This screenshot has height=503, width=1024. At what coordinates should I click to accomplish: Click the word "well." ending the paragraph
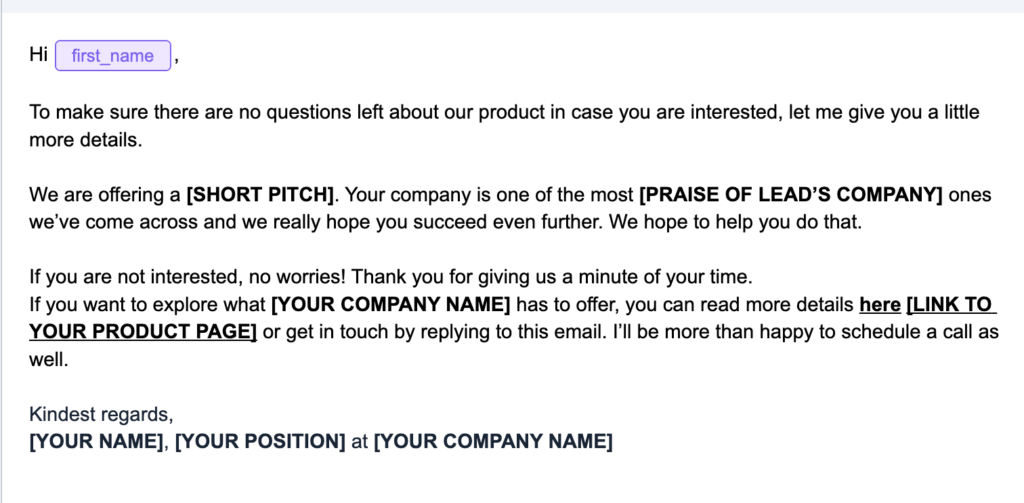pyautogui.click(x=48, y=359)
